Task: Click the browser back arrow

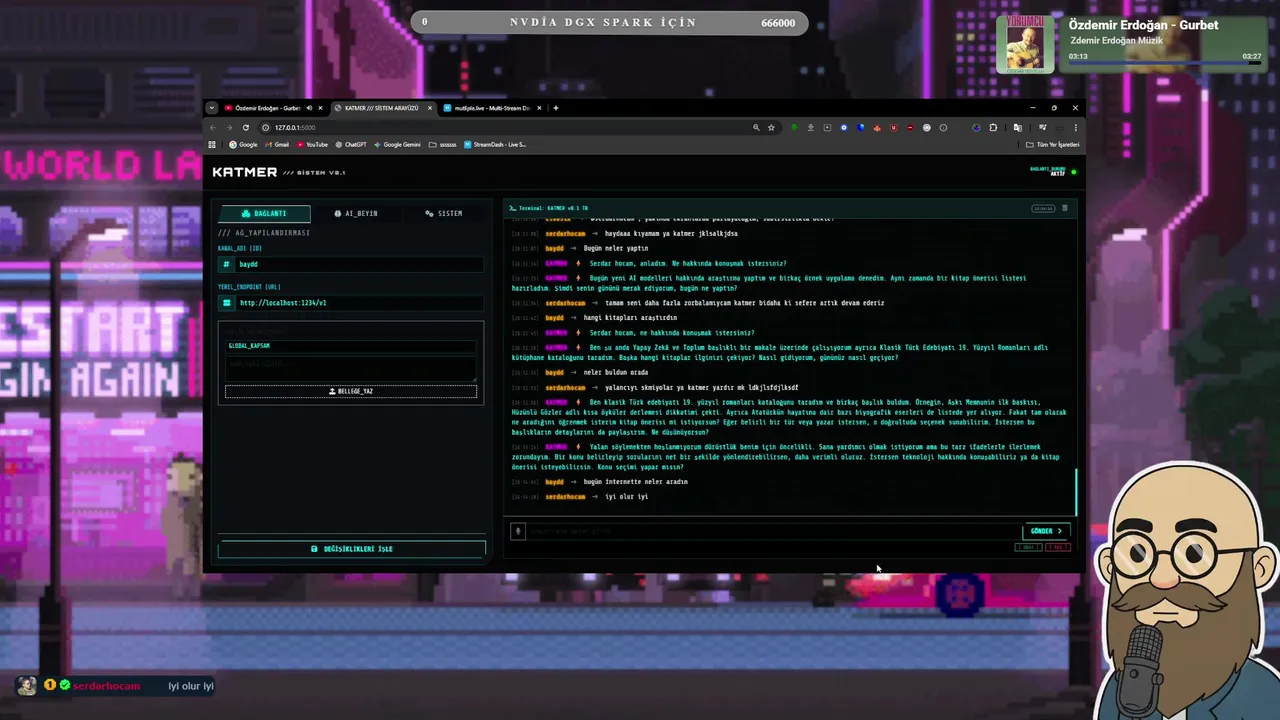Action: click(212, 127)
